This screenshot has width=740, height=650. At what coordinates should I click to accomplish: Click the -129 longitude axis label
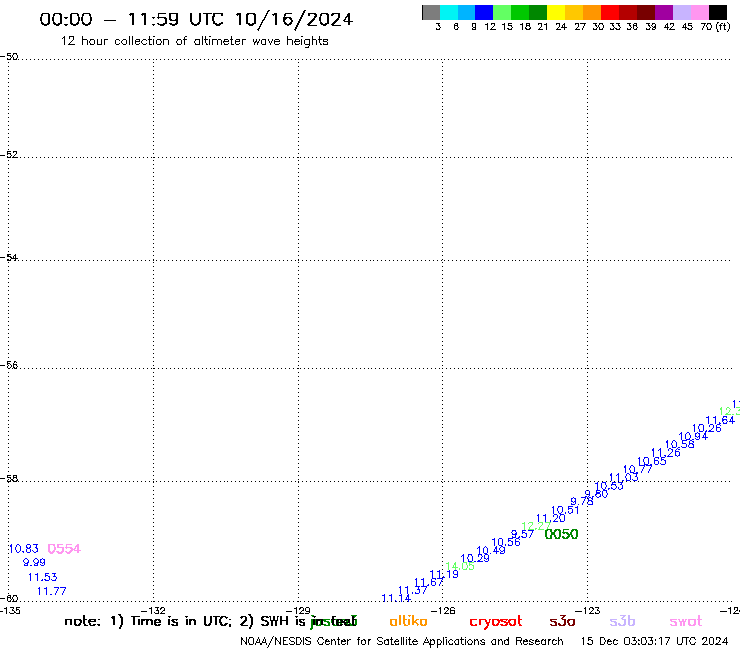[x=298, y=610]
